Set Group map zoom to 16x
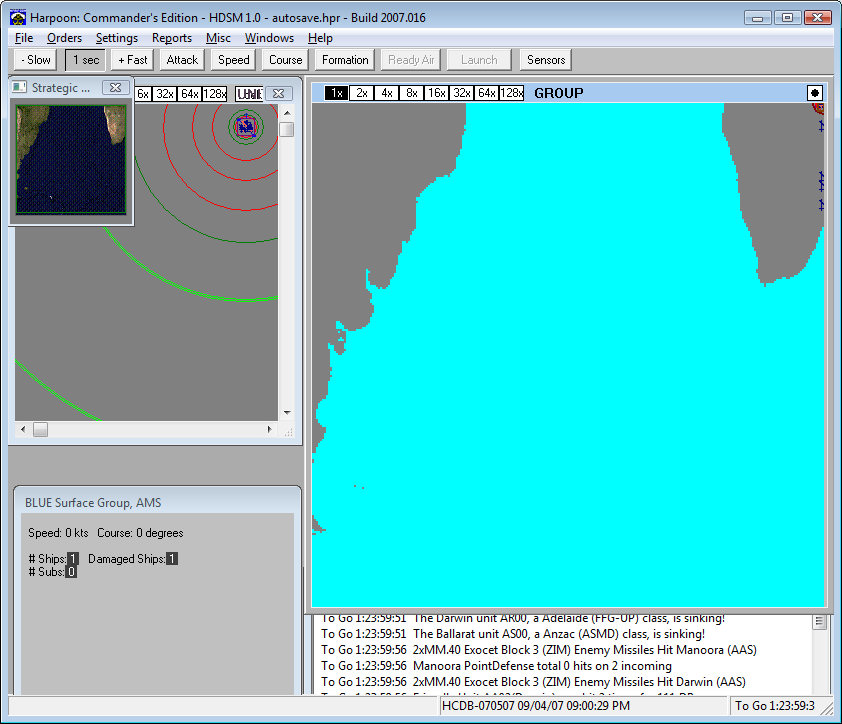Screen dimensions: 842x724 (x=436, y=93)
